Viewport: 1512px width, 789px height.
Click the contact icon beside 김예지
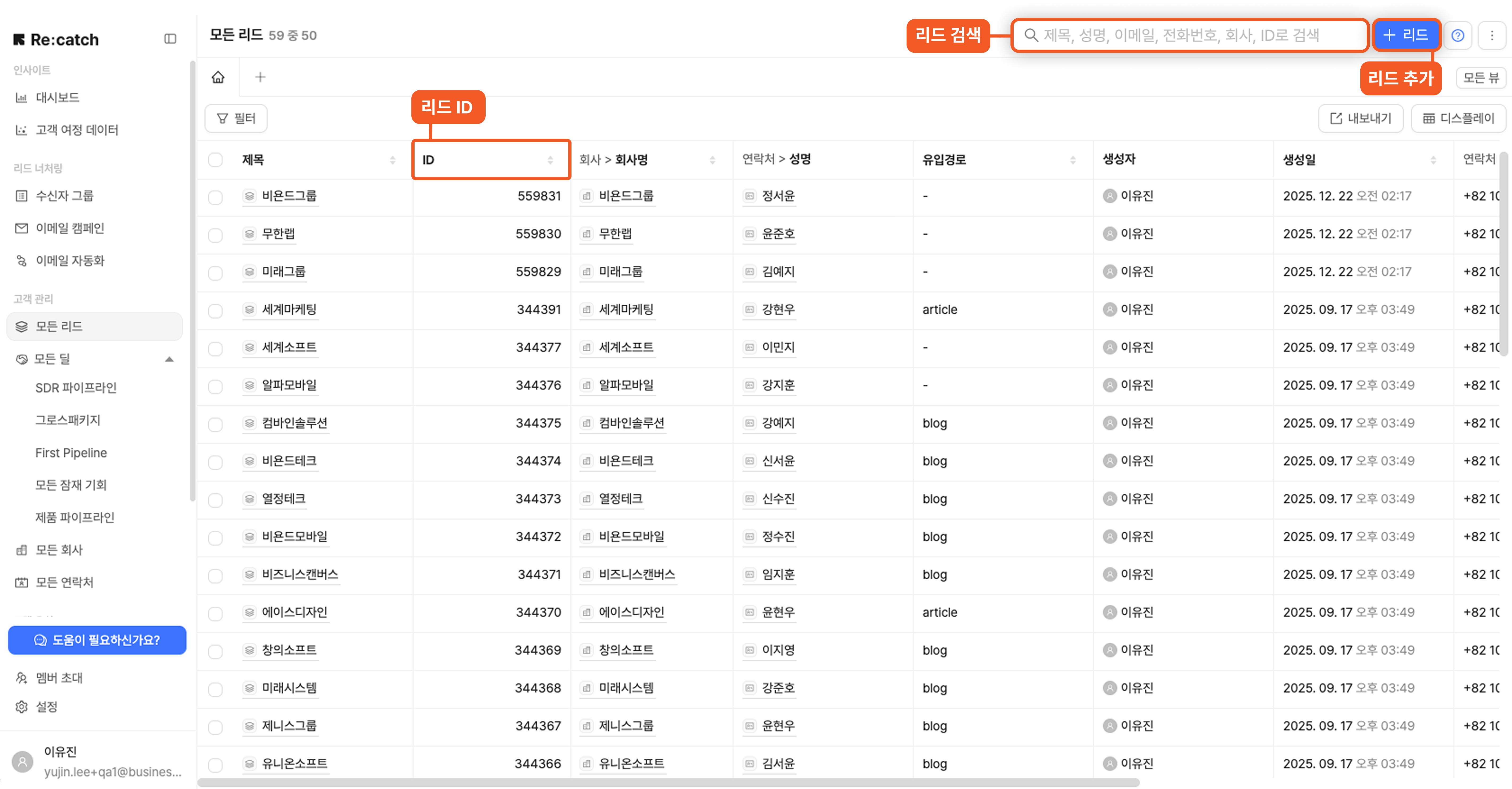(750, 272)
